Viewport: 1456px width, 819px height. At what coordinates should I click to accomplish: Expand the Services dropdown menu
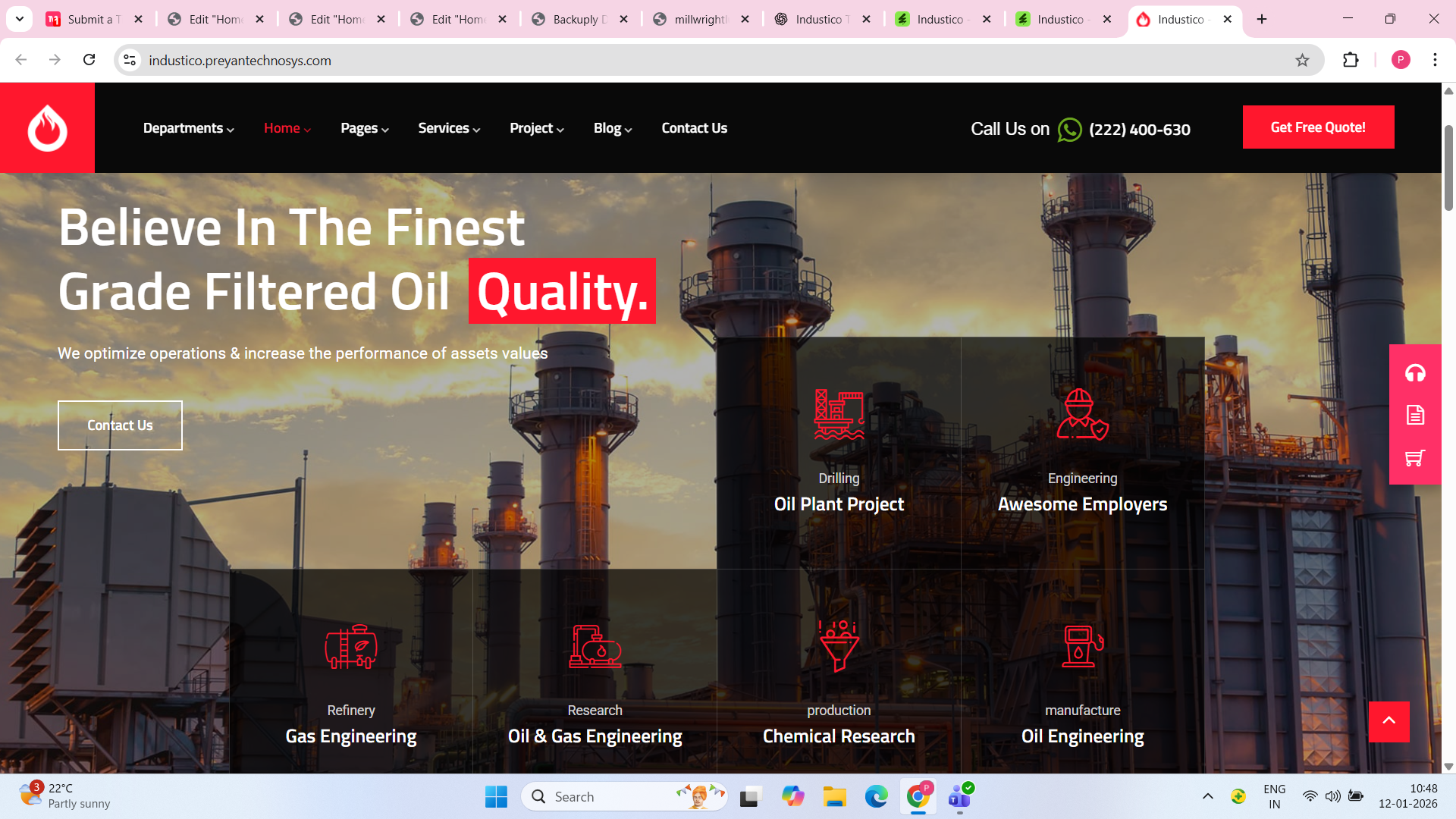click(x=449, y=128)
